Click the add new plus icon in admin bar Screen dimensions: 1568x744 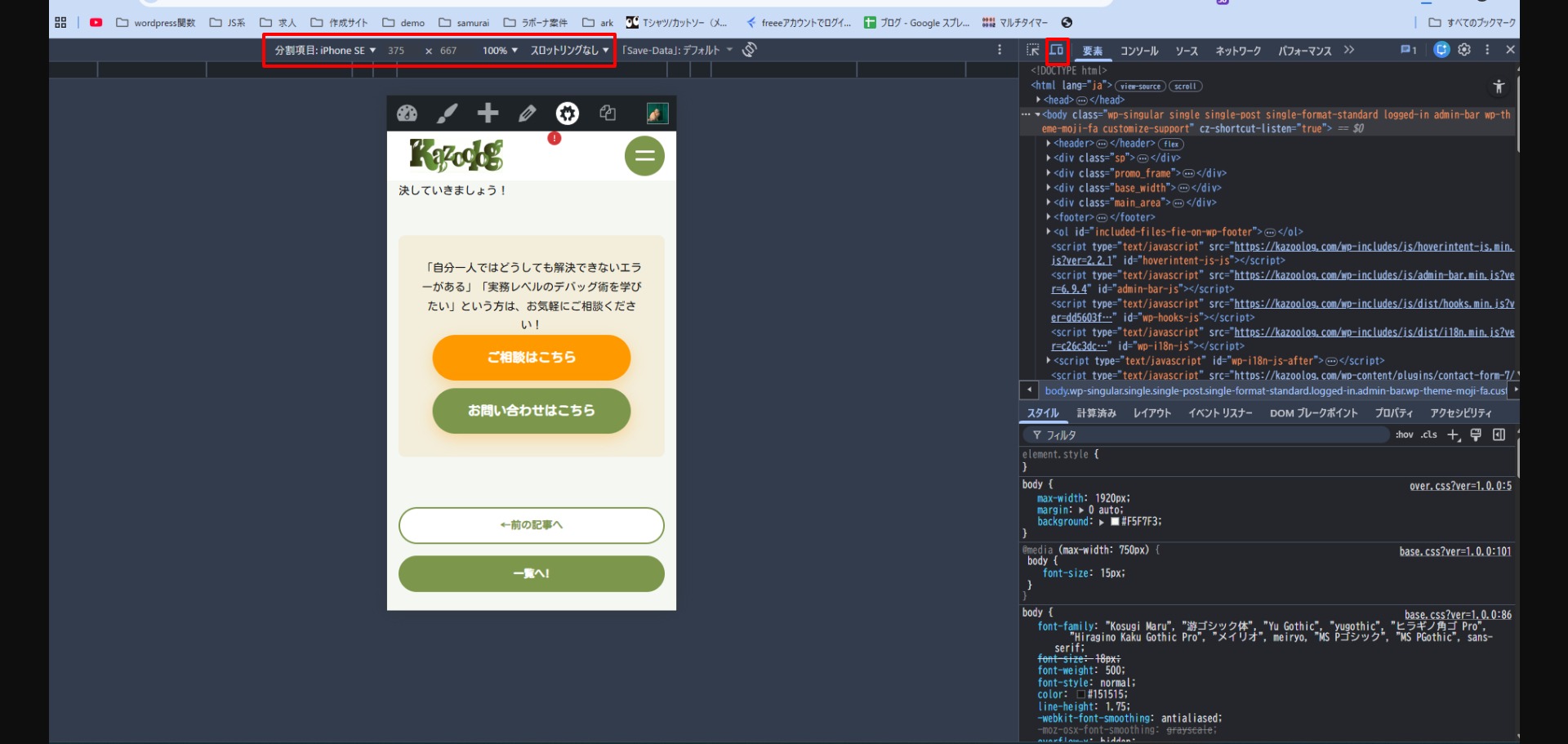coord(488,114)
